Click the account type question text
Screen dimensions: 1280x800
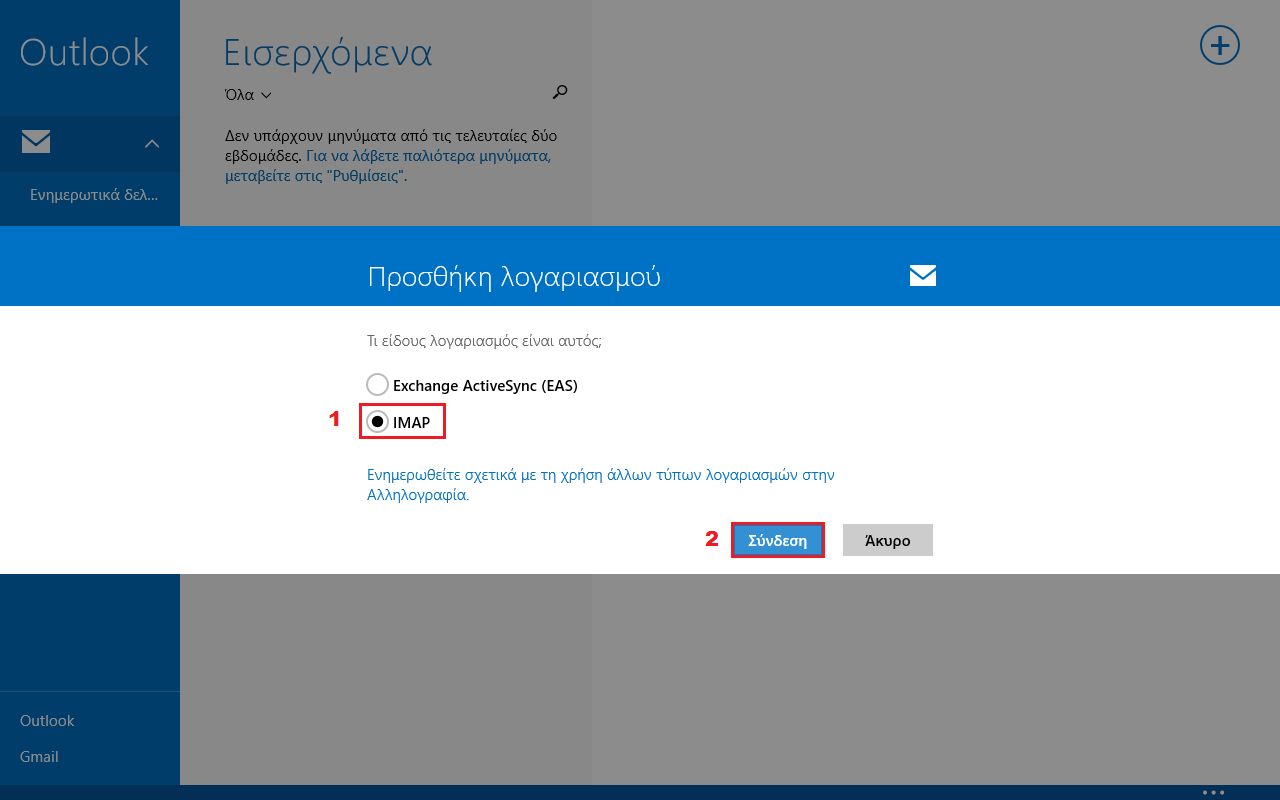tap(484, 341)
